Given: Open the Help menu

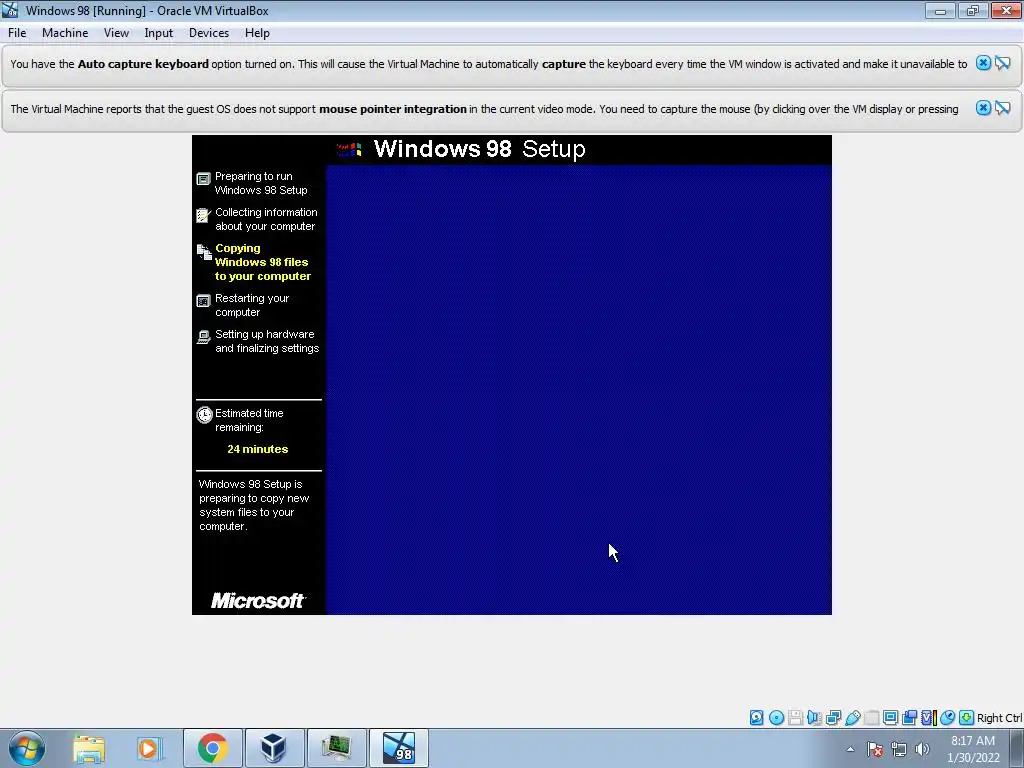Looking at the screenshot, I should (x=257, y=33).
